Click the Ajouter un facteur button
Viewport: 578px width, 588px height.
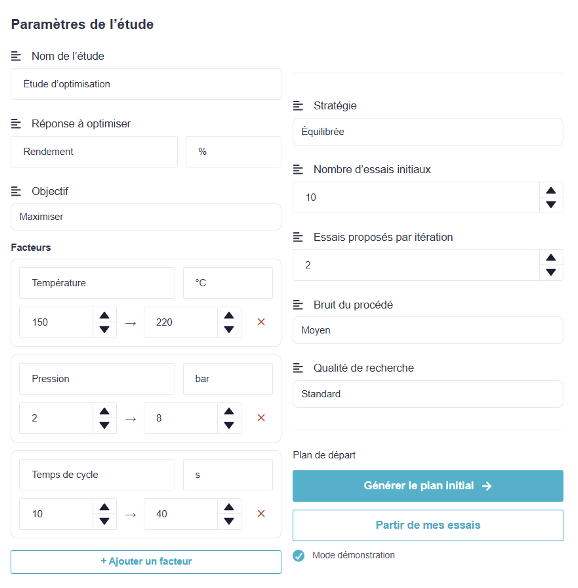click(x=146, y=562)
